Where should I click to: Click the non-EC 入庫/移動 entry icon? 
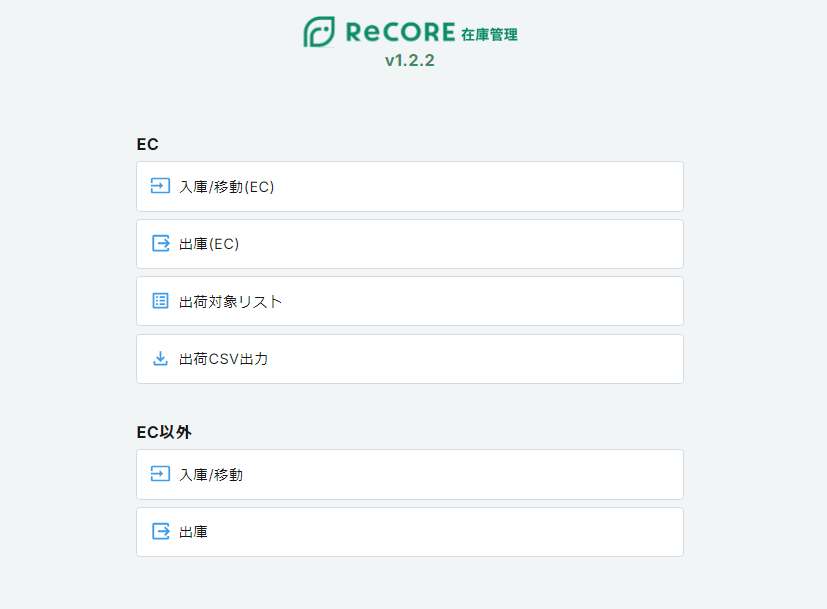(x=160, y=474)
